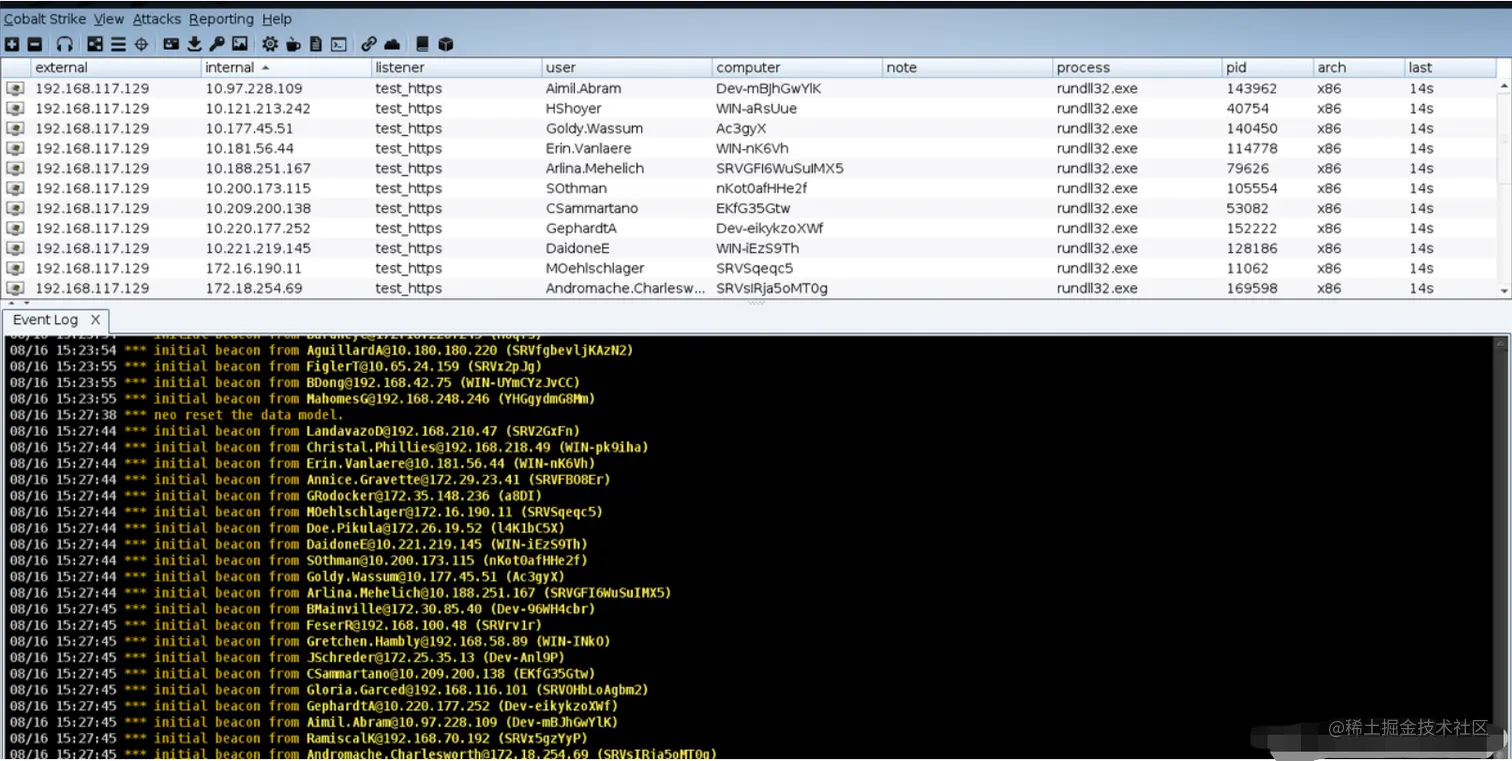The width and height of the screenshot is (1512, 761).
Task: Generate MS Office macro document icon
Action: 316,44
